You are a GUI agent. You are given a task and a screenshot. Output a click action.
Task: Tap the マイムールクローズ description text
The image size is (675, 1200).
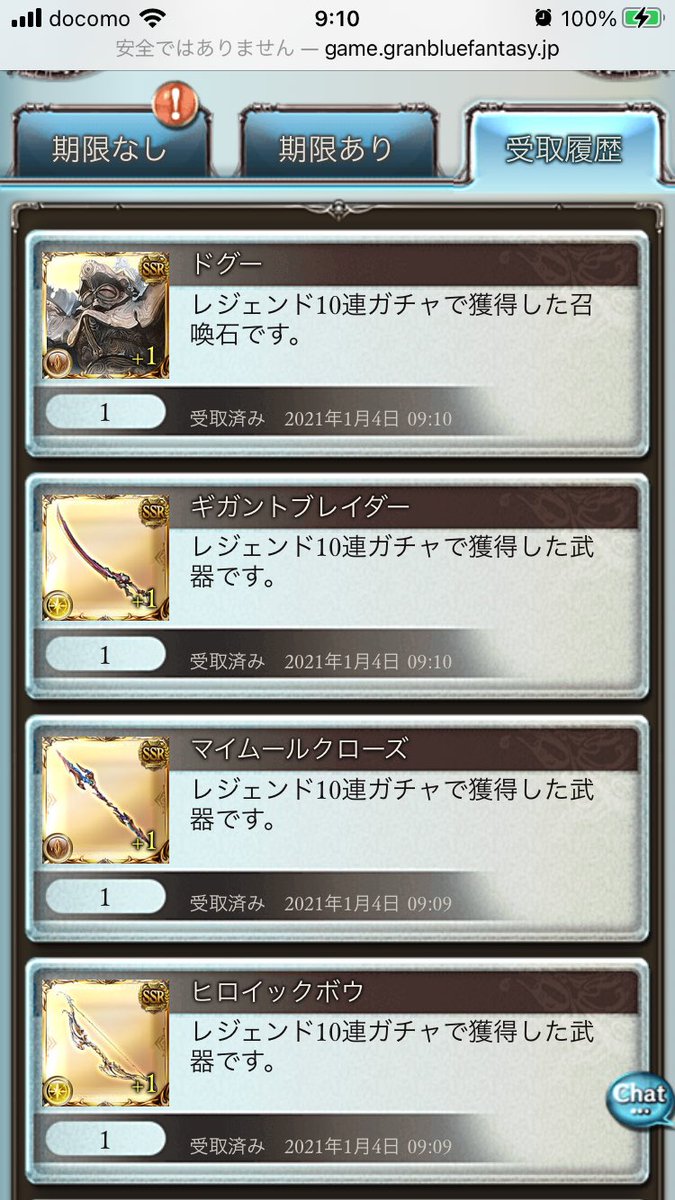click(x=393, y=805)
